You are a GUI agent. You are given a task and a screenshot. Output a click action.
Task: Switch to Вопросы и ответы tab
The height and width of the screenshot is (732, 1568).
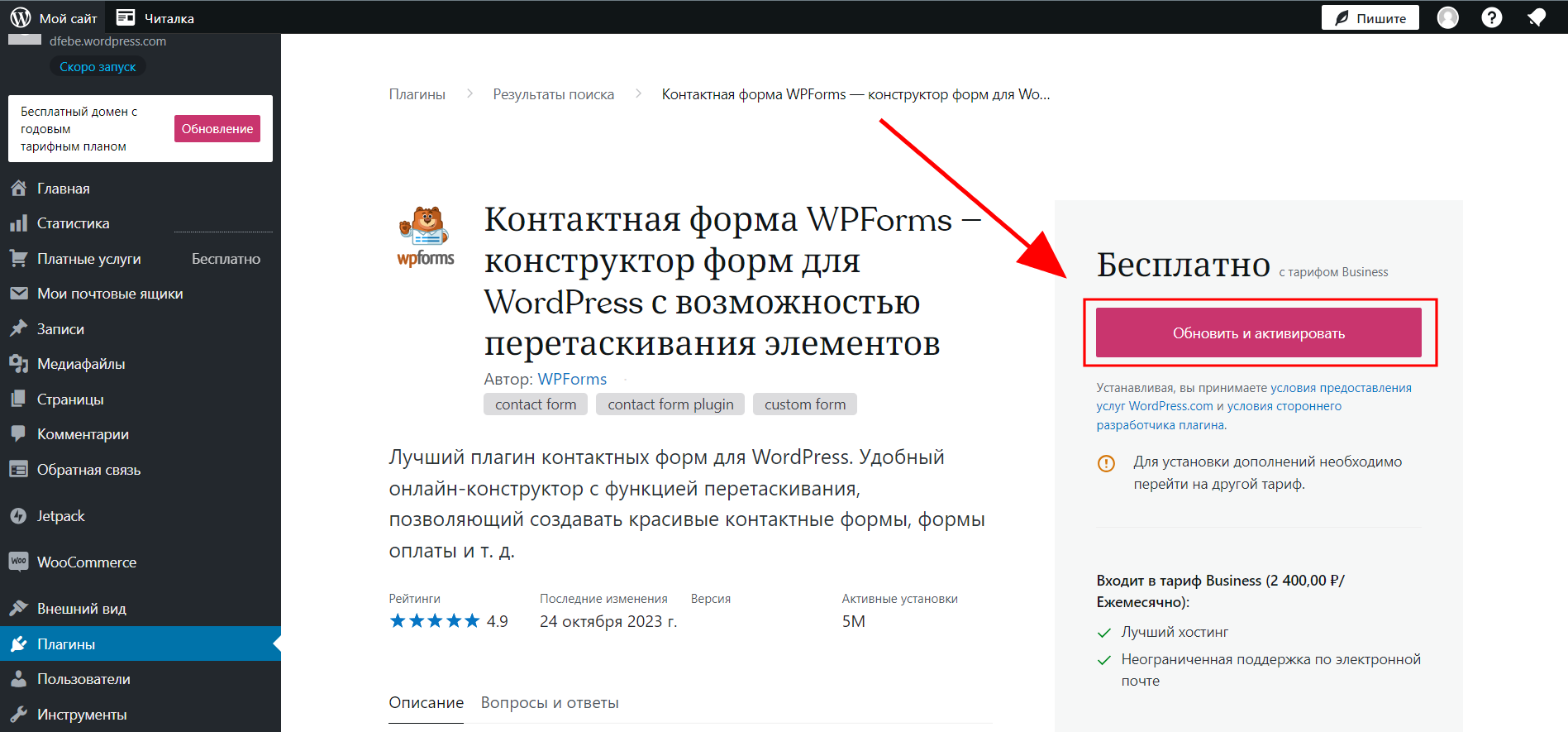coord(550,703)
